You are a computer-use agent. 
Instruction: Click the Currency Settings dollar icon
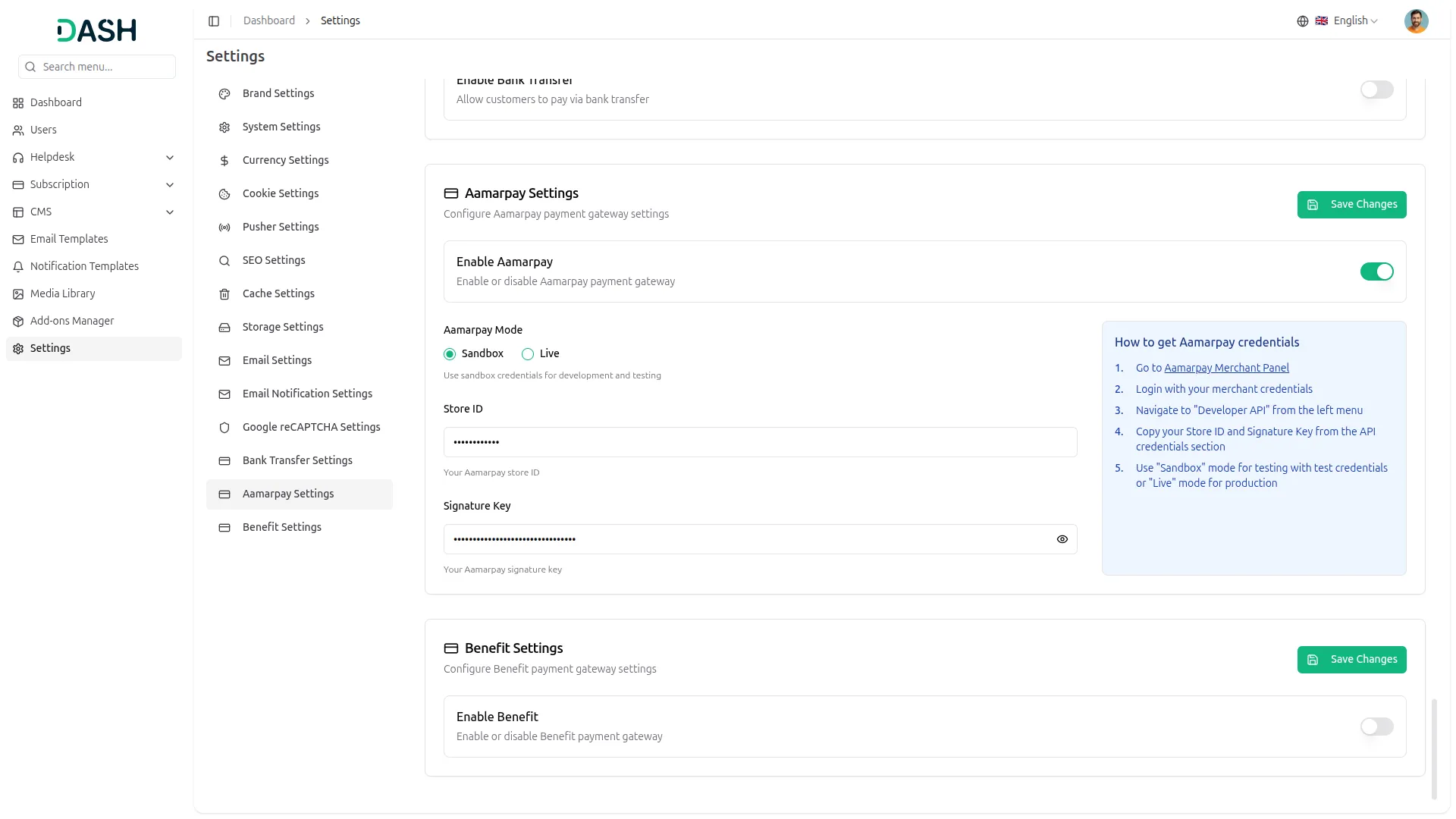224,161
